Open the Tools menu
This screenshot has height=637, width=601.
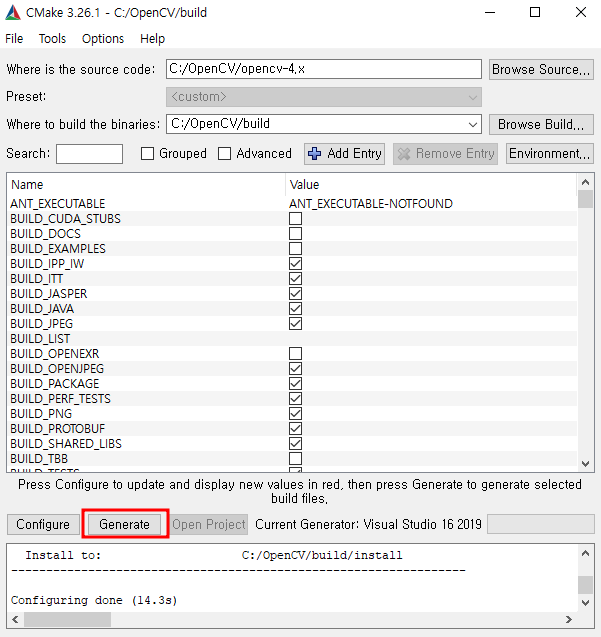pos(52,39)
